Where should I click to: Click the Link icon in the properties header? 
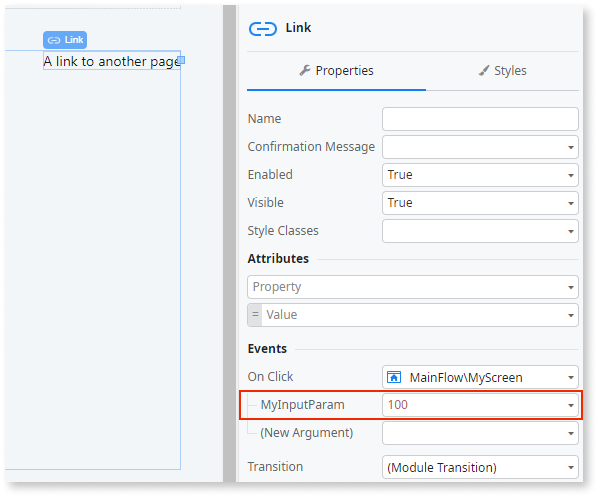point(262,29)
